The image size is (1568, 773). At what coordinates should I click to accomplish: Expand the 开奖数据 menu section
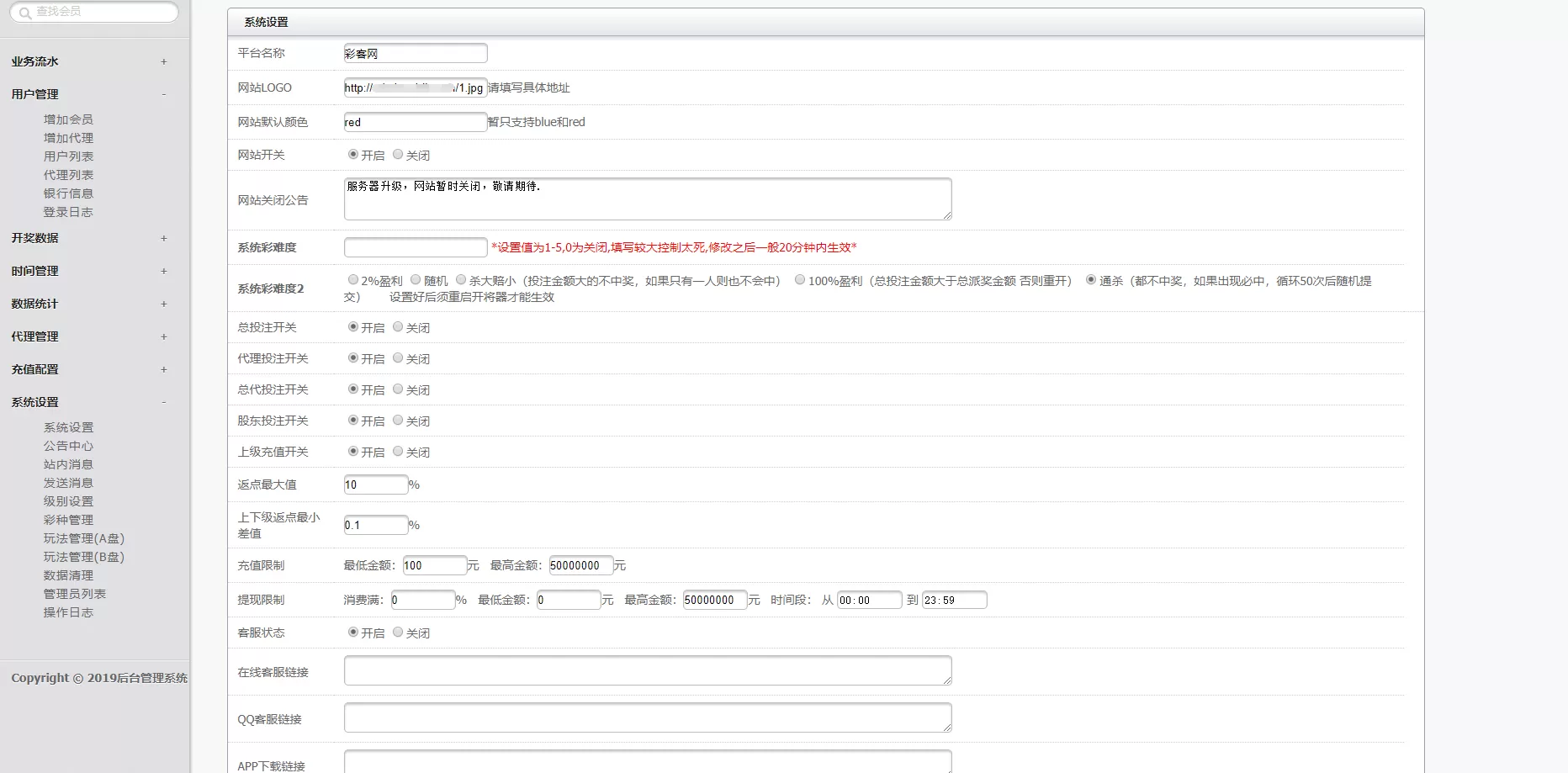click(x=164, y=238)
